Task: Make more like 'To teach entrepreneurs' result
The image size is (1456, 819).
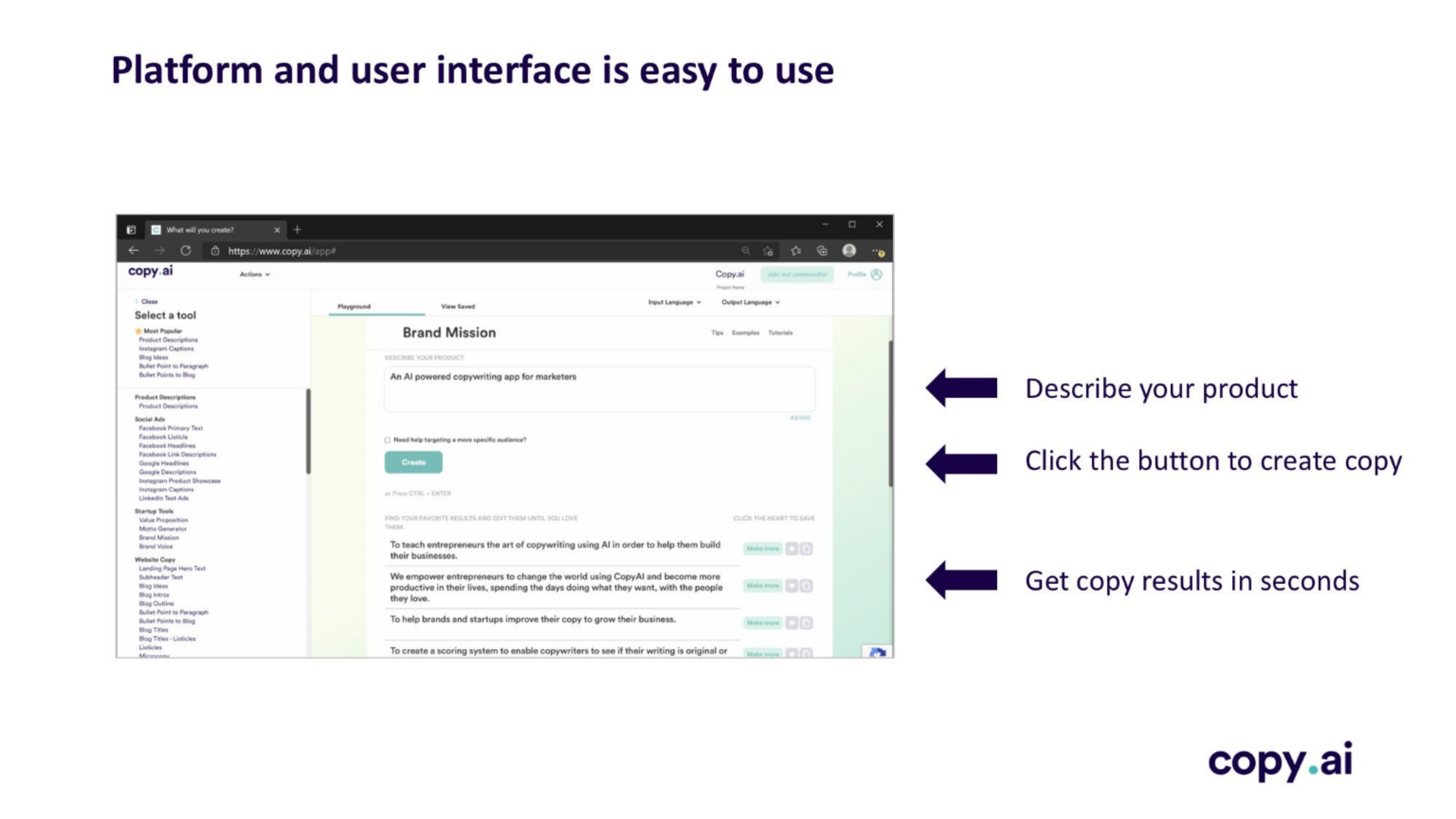Action: [763, 549]
